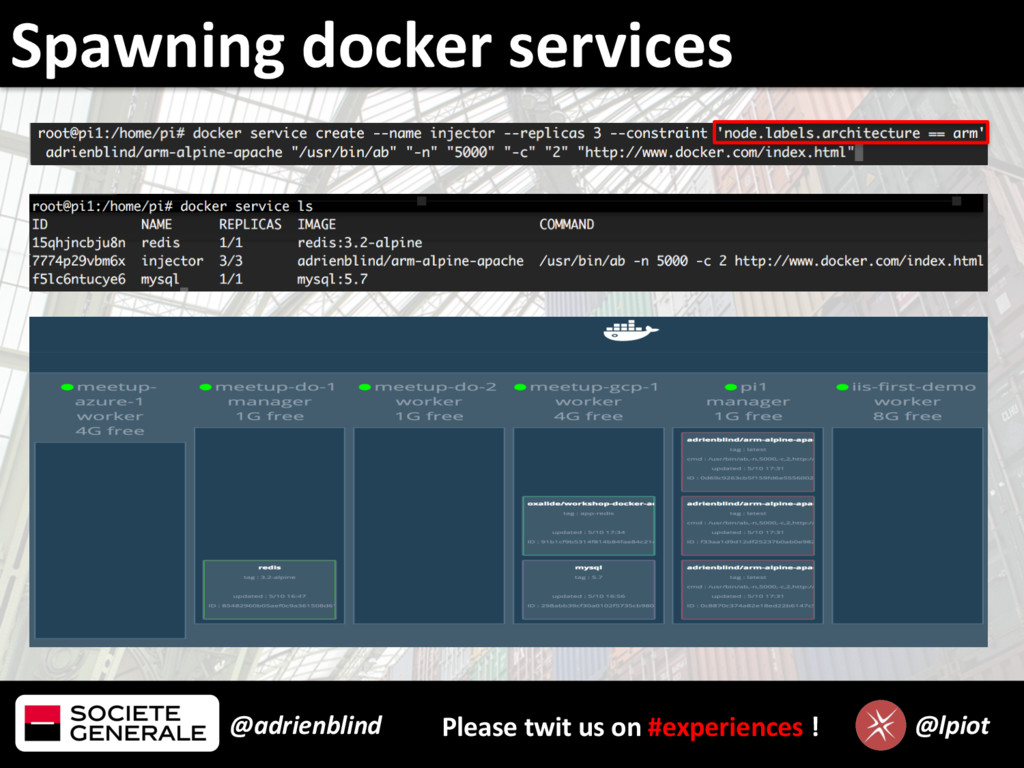Click adrienblind/arm-alpine-apache in the service list IMAGE column
The width and height of the screenshot is (1024, 768).
point(410,261)
